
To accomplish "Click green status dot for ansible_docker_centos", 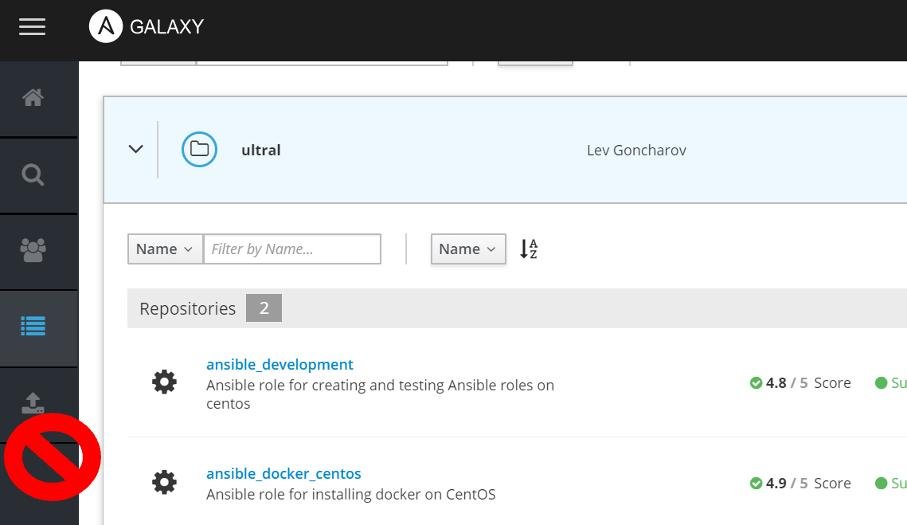I will click(x=881, y=483).
